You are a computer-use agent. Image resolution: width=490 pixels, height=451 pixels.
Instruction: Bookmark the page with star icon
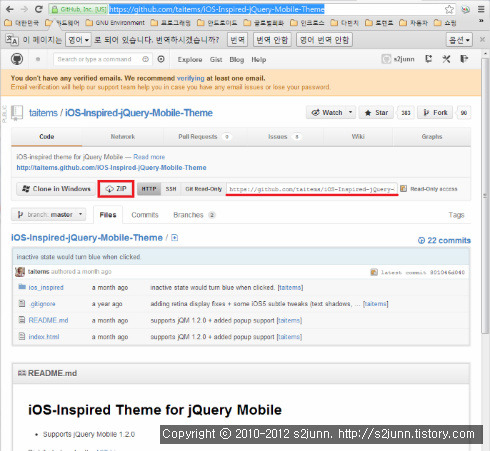[449, 9]
